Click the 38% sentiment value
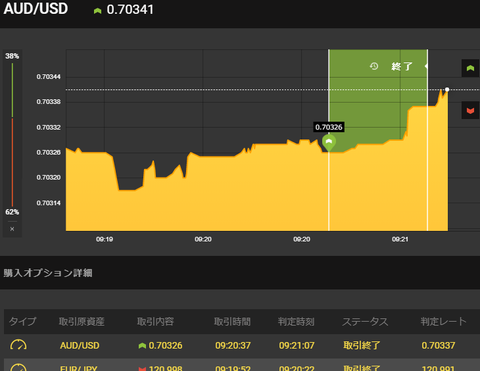480x371 pixels. [x=12, y=56]
